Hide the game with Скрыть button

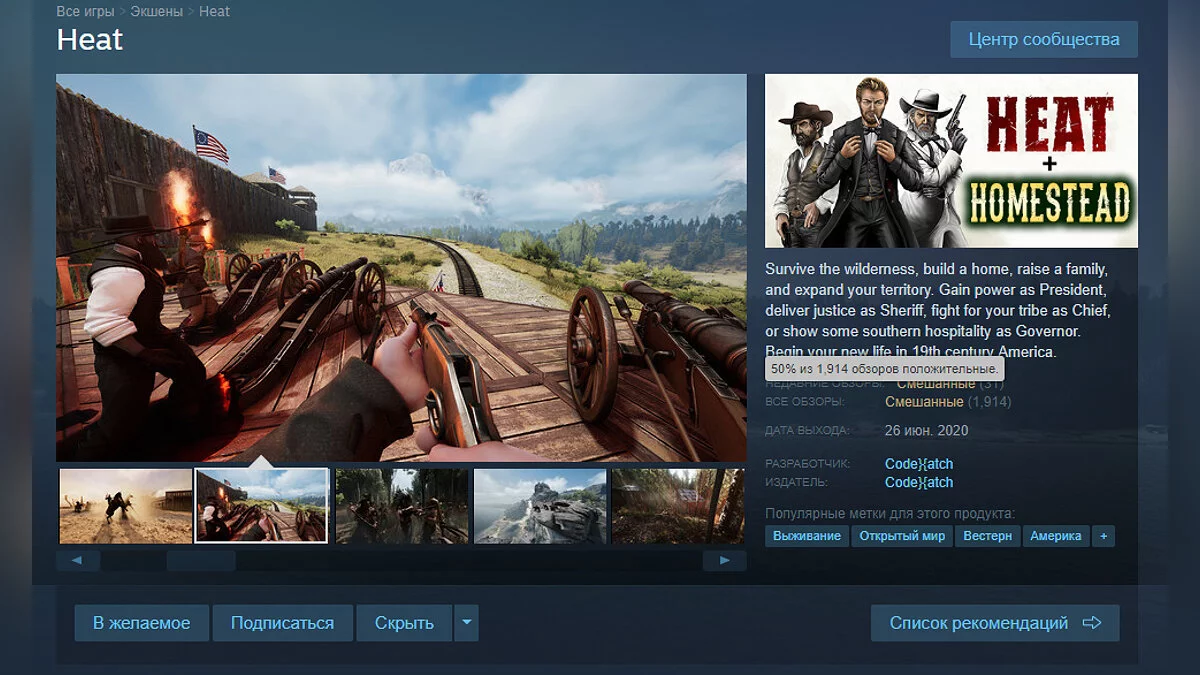click(404, 623)
